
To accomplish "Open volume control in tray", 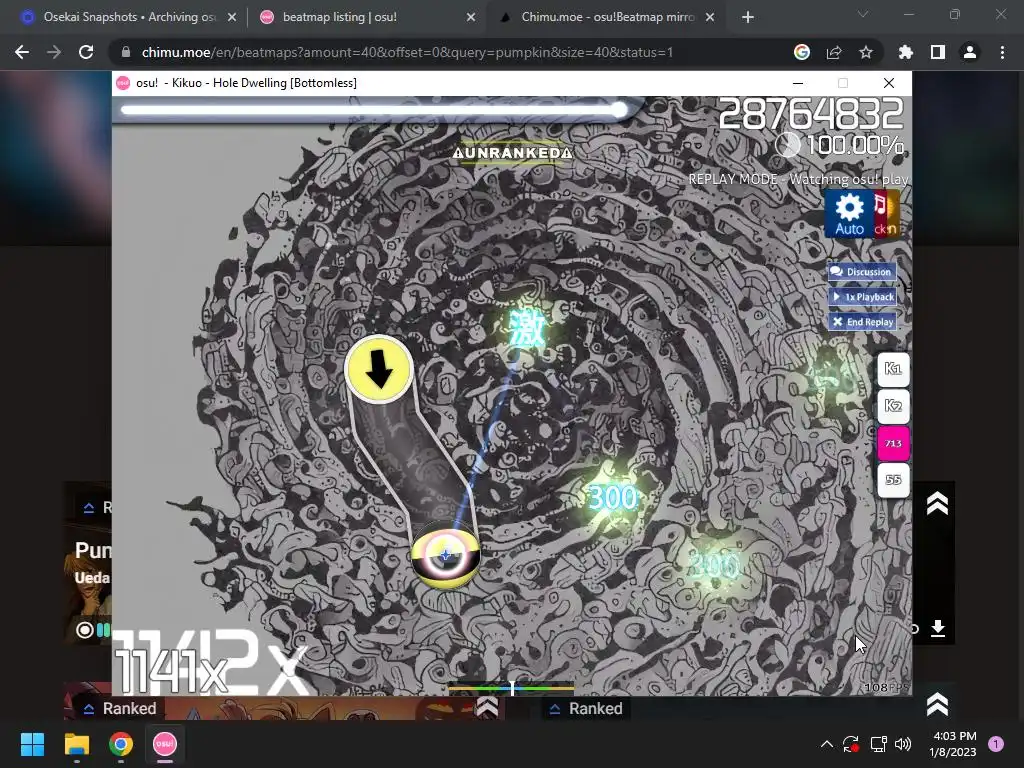I will coord(903,744).
